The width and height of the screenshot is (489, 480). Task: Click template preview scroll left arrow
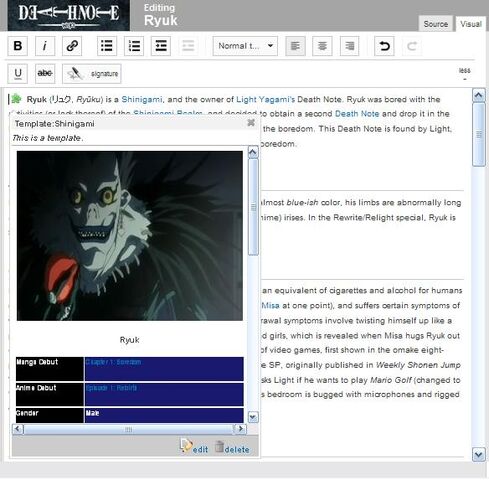[18, 429]
